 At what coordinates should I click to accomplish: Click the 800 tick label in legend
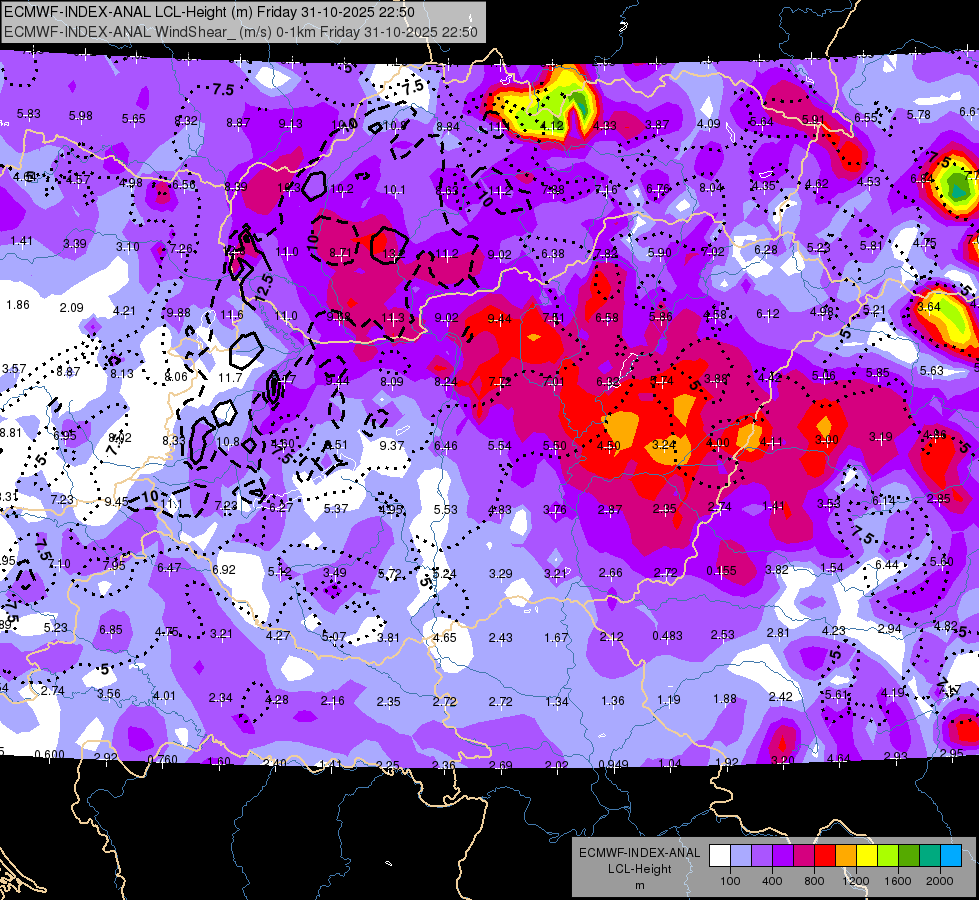[x=814, y=881]
